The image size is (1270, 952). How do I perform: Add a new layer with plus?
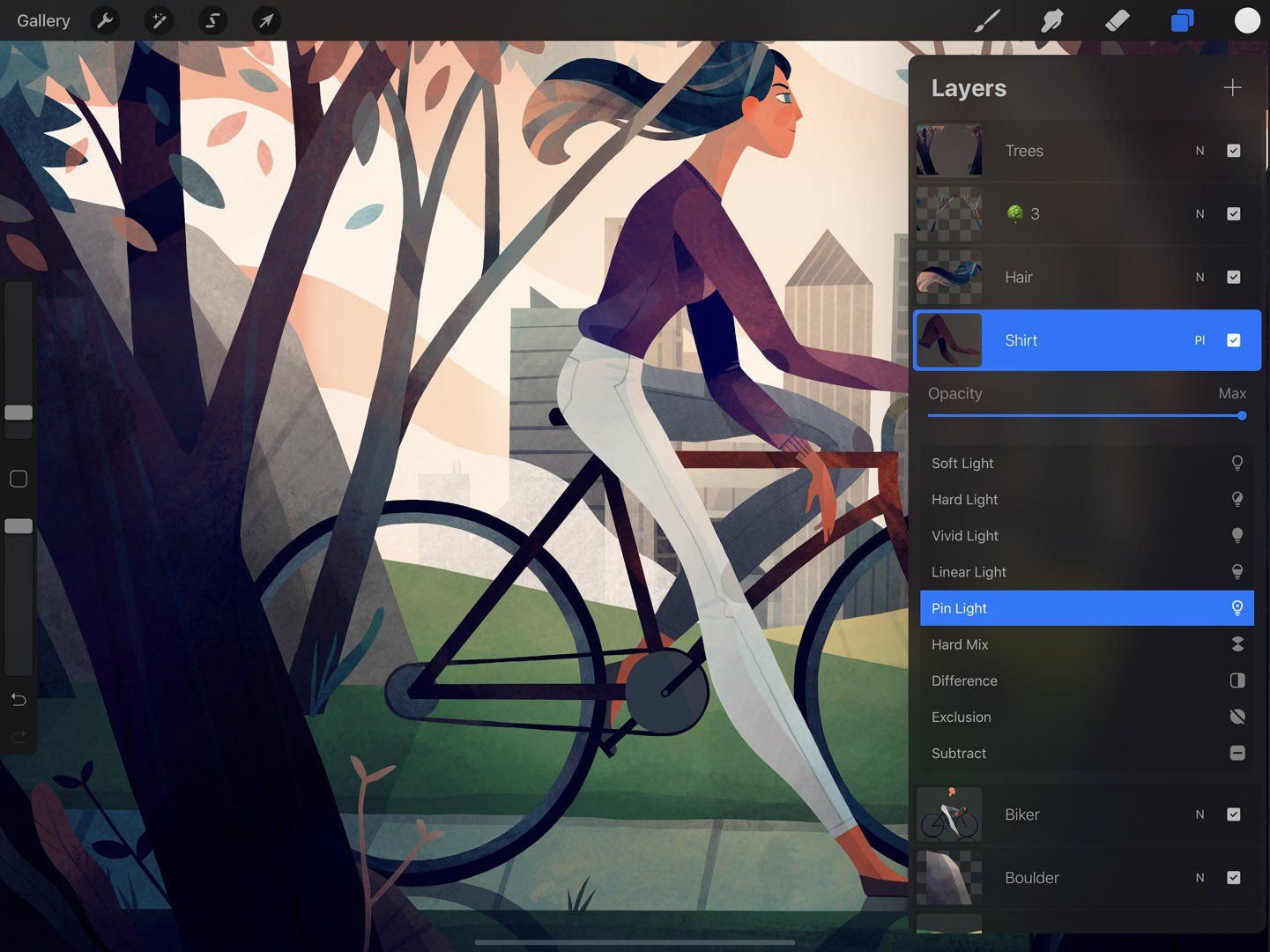pos(1232,87)
